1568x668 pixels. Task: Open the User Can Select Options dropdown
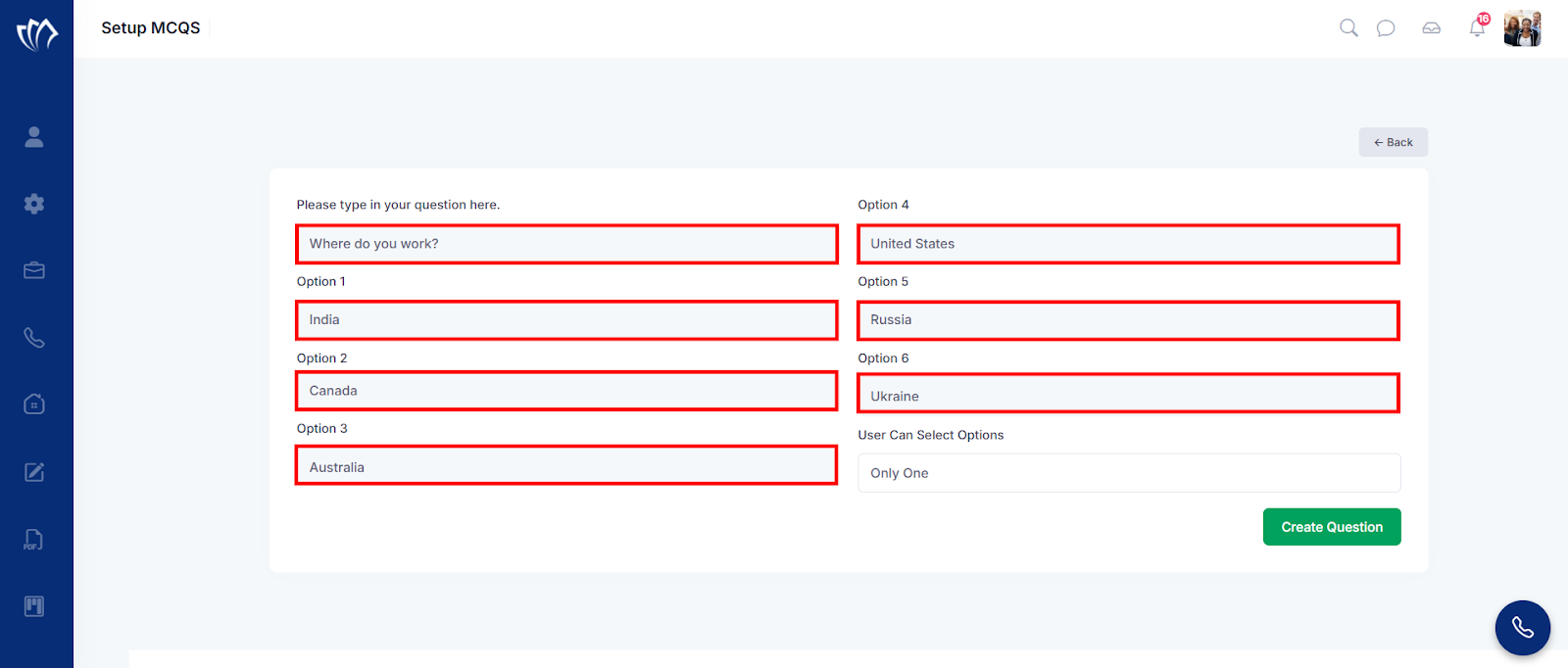click(1129, 473)
